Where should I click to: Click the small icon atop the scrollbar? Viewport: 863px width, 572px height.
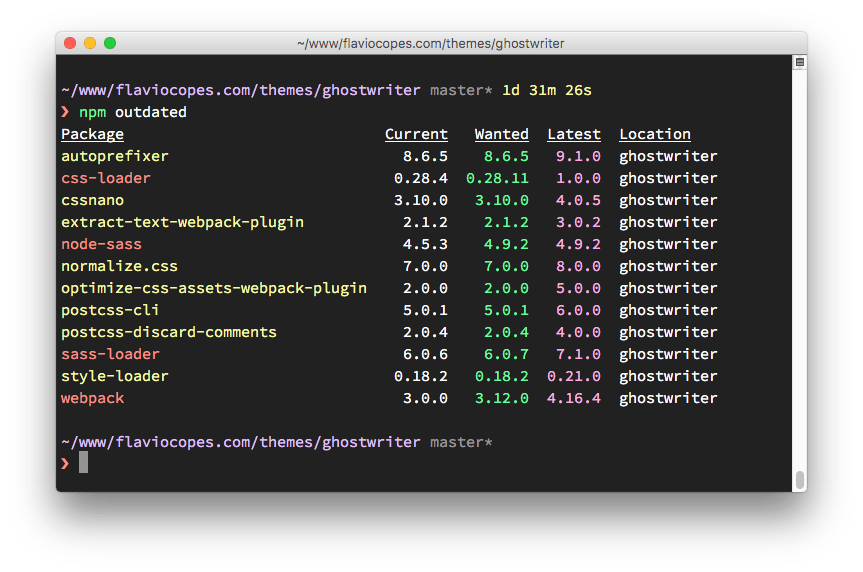pos(799,62)
